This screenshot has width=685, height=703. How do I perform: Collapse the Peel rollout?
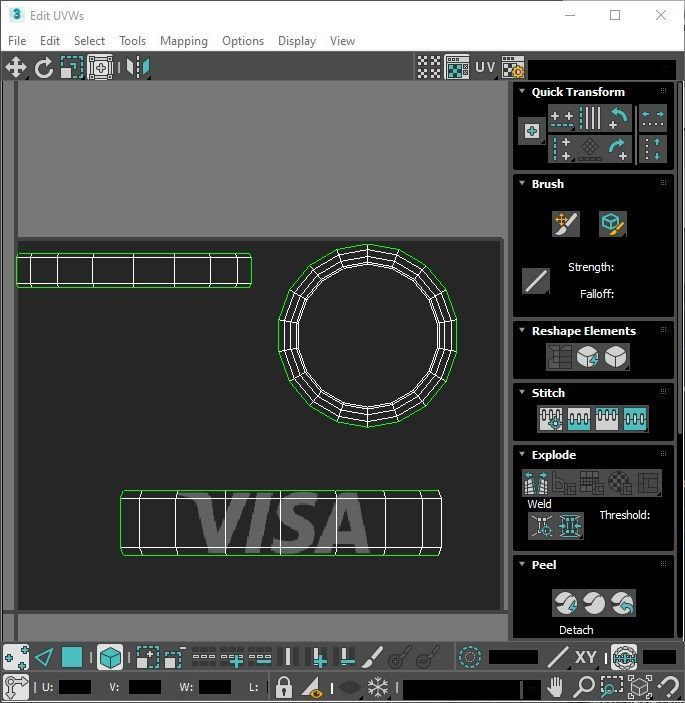pyautogui.click(x=522, y=564)
